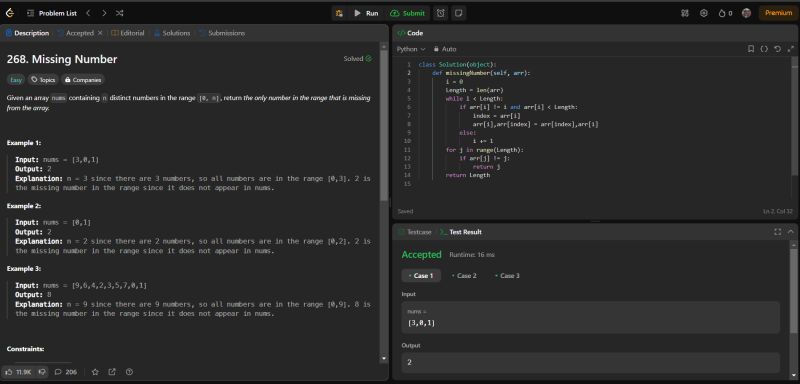
Task: Open the Solutions tab
Action: [x=172, y=33]
